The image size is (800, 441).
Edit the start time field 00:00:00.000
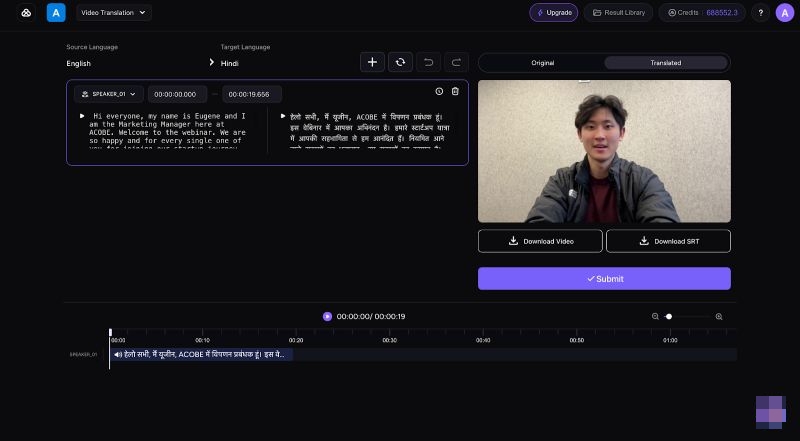coord(178,94)
